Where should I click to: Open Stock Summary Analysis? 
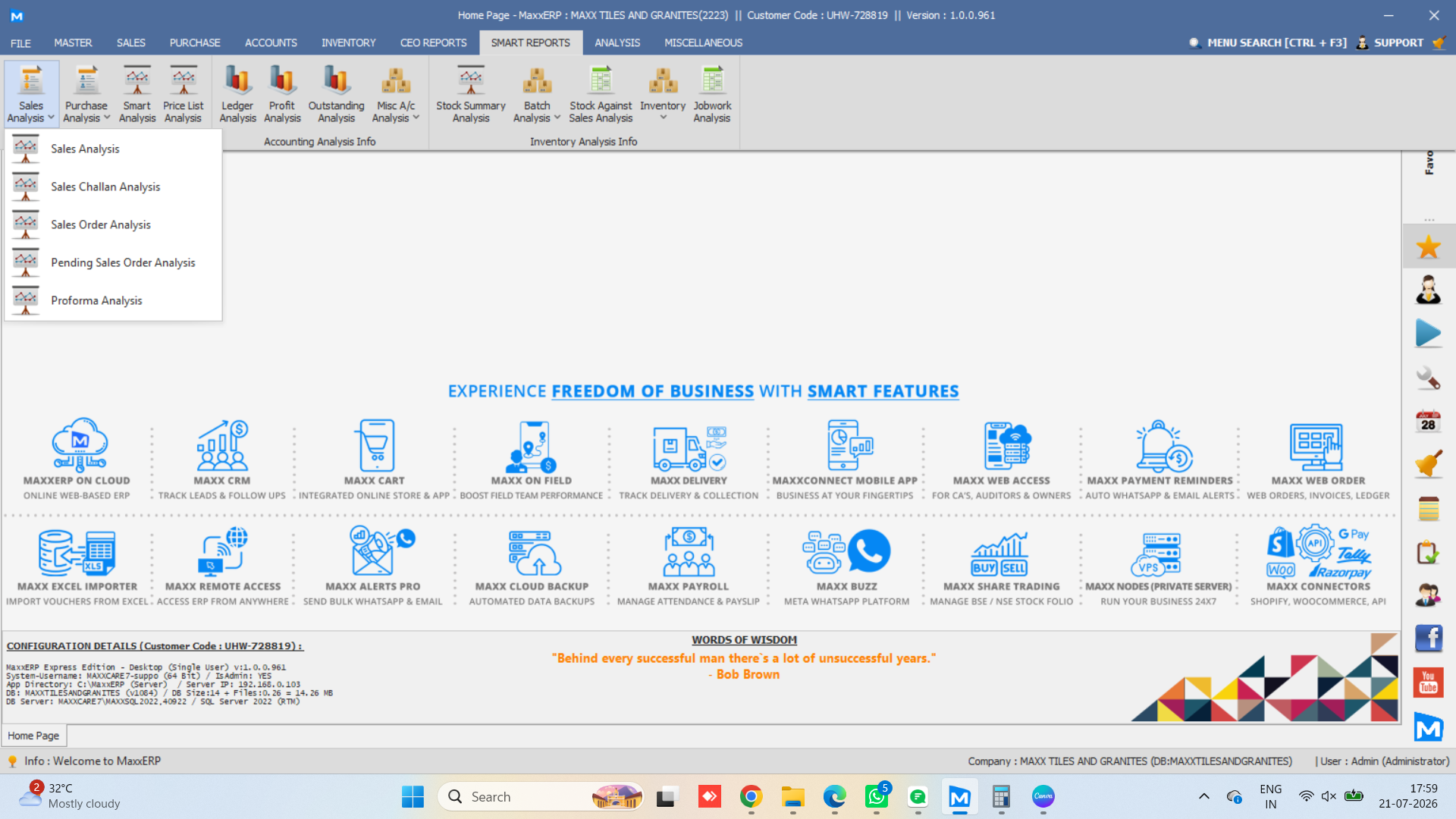(470, 94)
